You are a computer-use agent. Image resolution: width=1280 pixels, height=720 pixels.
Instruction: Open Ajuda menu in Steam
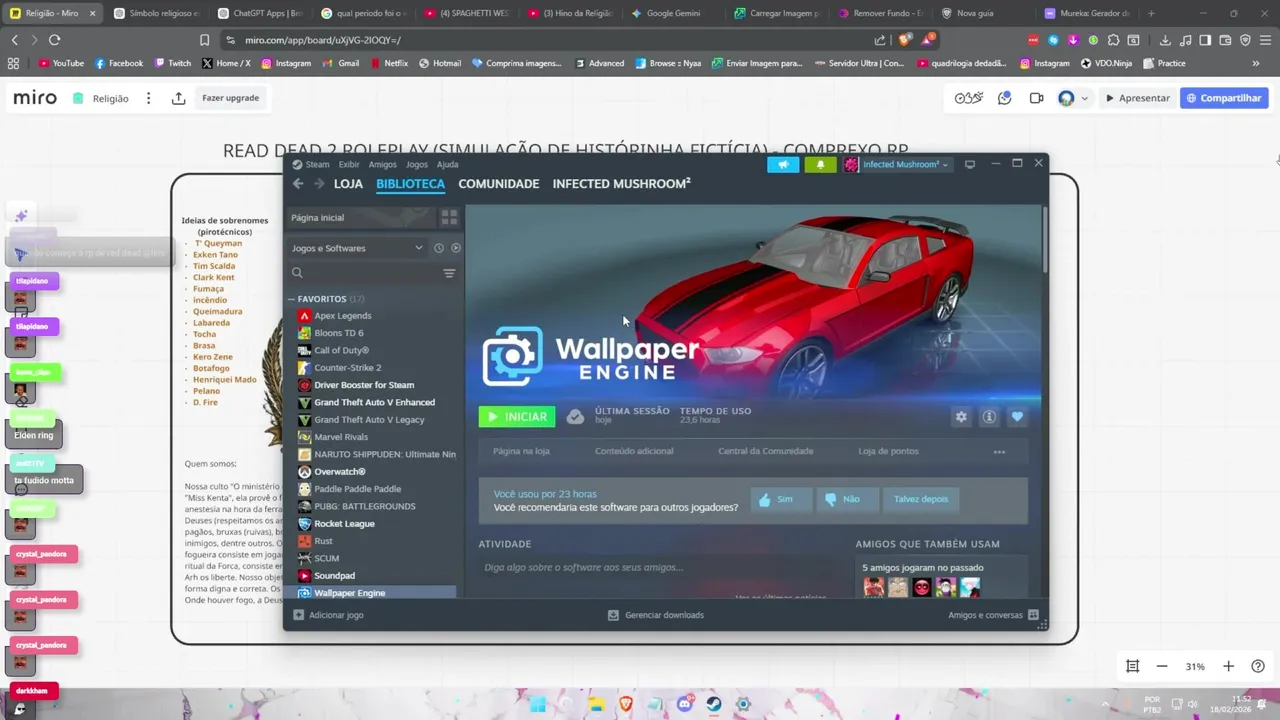(x=447, y=164)
